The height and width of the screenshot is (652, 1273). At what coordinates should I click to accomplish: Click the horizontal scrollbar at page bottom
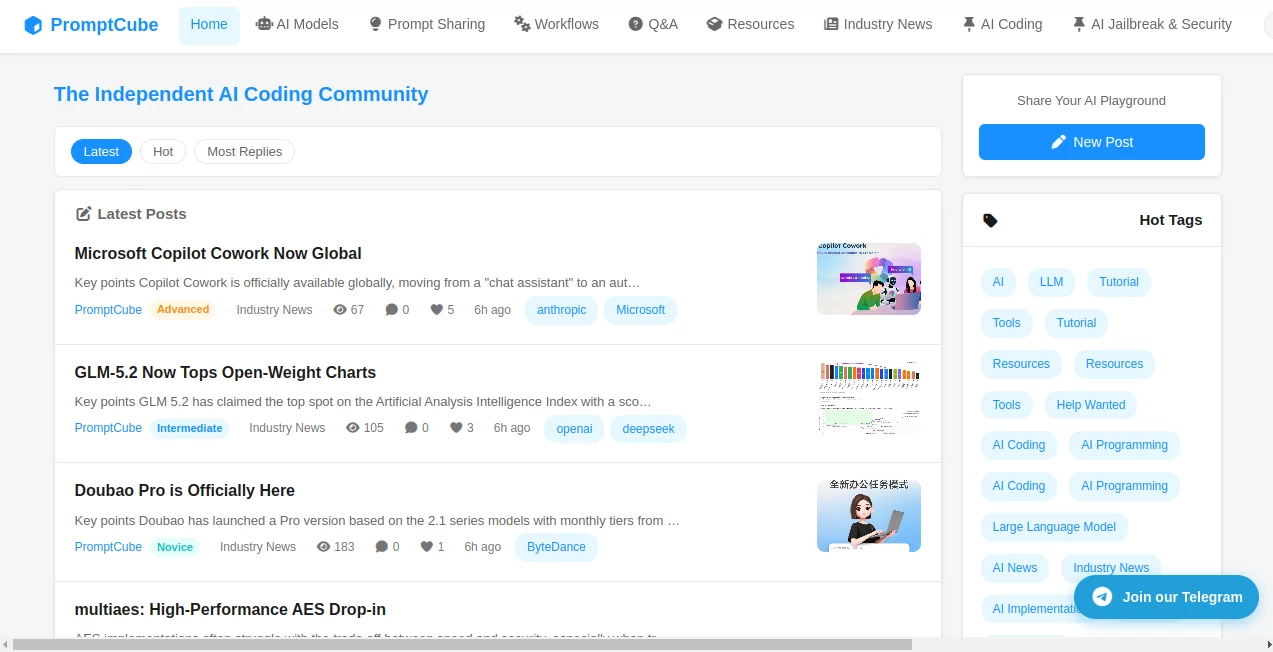tap(462, 645)
